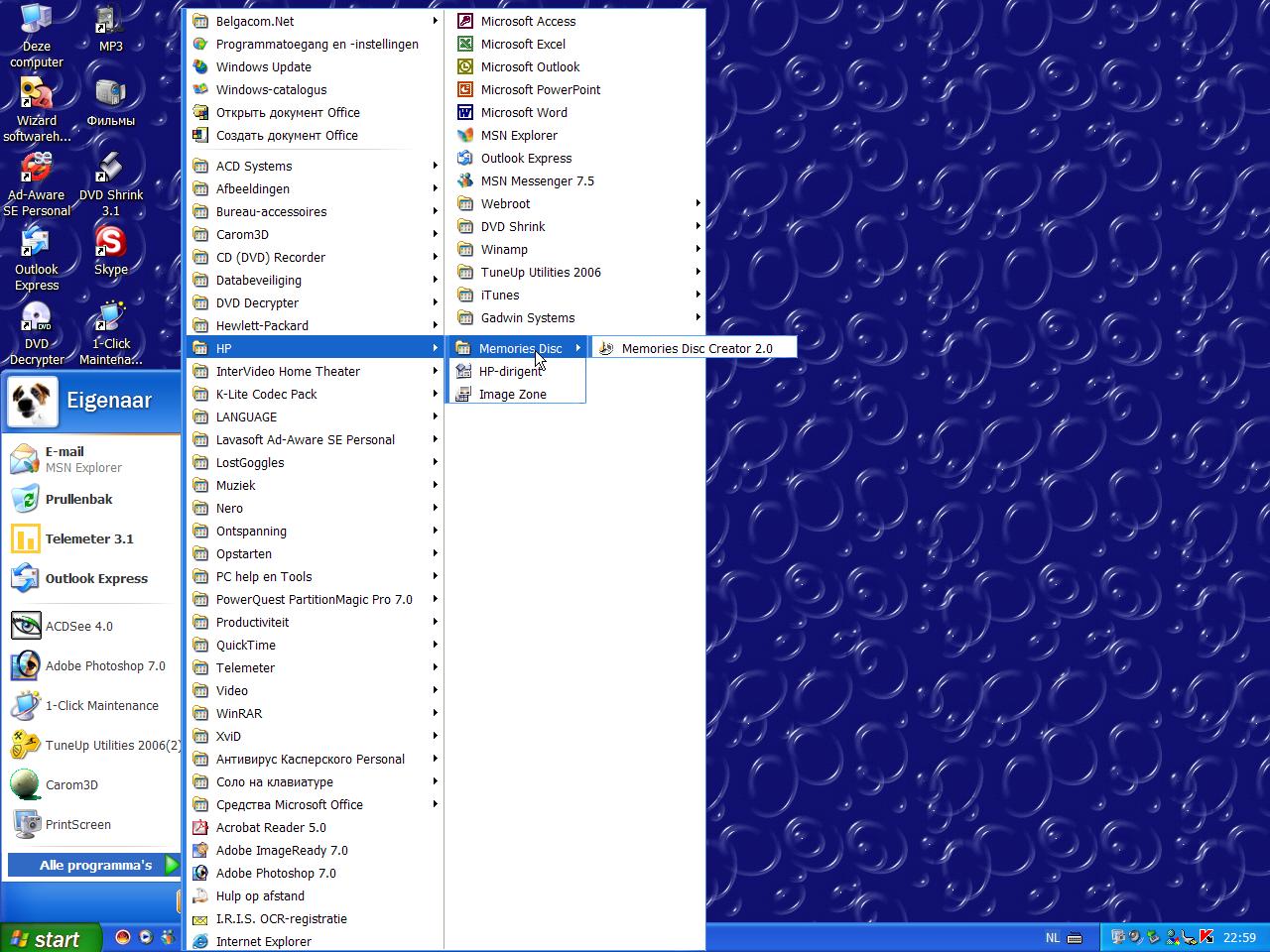Viewport: 1270px width, 952px height.
Task: Open Hulp op afstand
Action: (x=315, y=895)
